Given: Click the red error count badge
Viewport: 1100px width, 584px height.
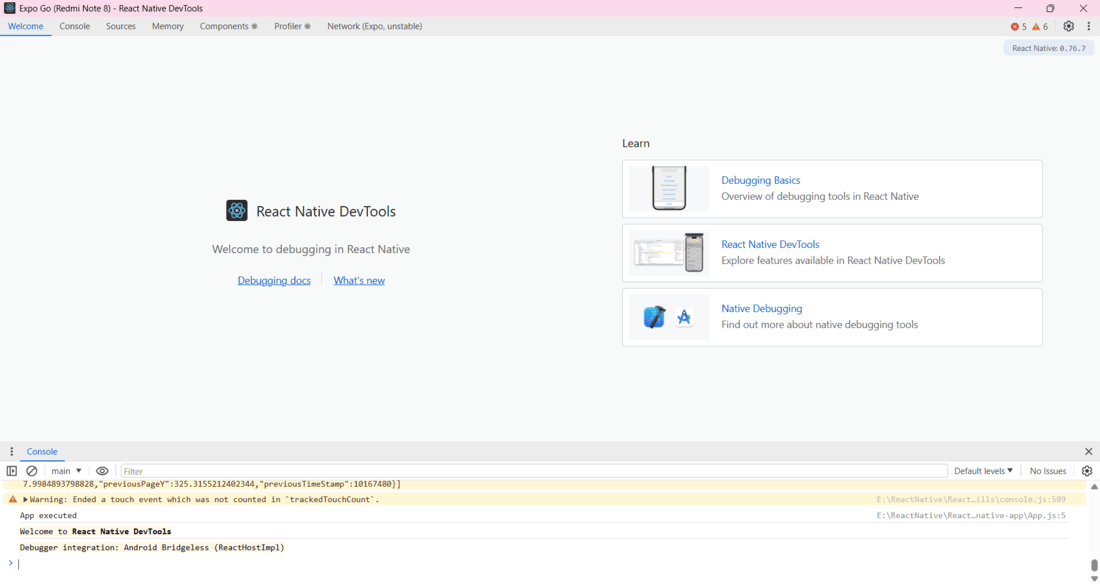Looking at the screenshot, I should [x=1019, y=27].
